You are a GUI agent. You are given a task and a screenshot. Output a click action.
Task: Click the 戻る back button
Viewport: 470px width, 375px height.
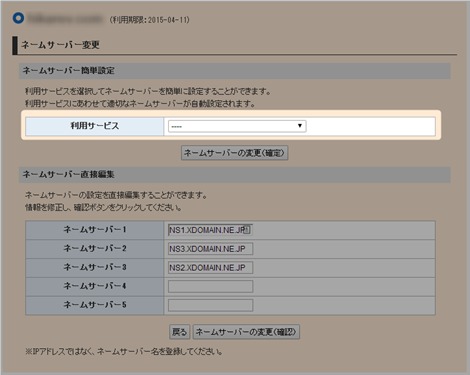180,332
